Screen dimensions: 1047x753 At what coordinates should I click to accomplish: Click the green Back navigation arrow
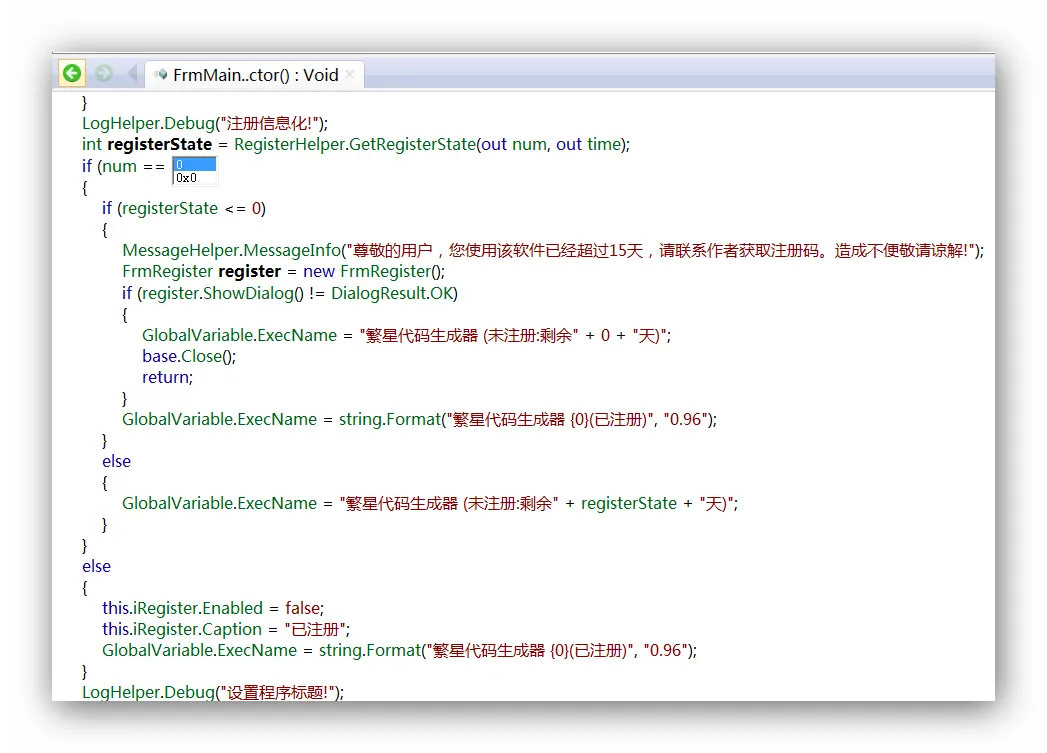click(x=71, y=74)
